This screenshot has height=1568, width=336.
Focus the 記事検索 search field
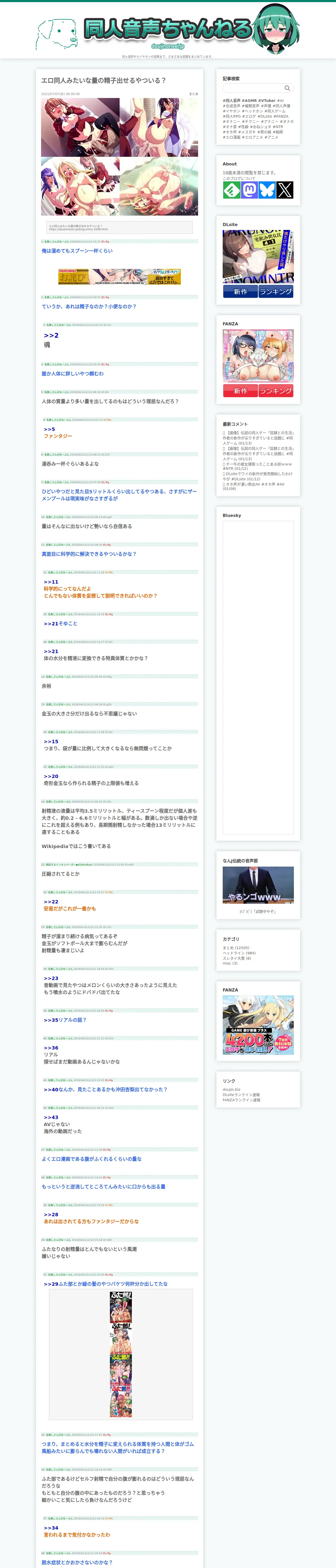click(258, 88)
